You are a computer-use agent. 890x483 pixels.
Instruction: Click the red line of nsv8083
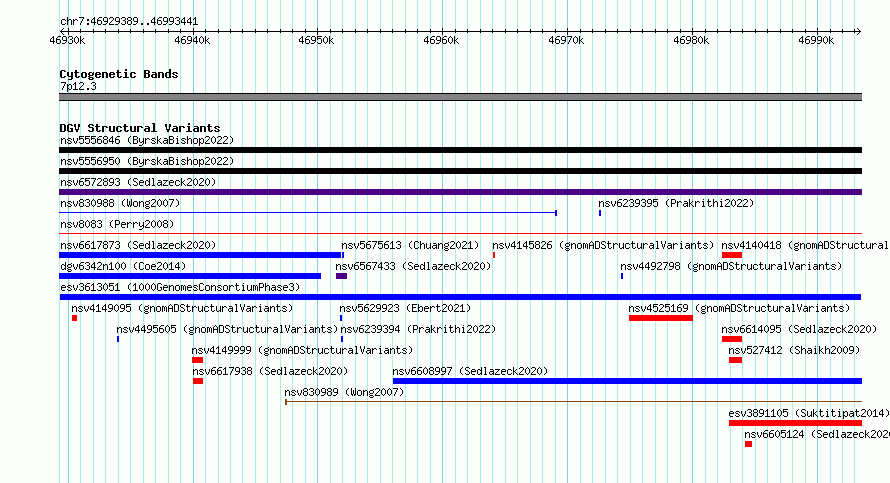(x=460, y=233)
